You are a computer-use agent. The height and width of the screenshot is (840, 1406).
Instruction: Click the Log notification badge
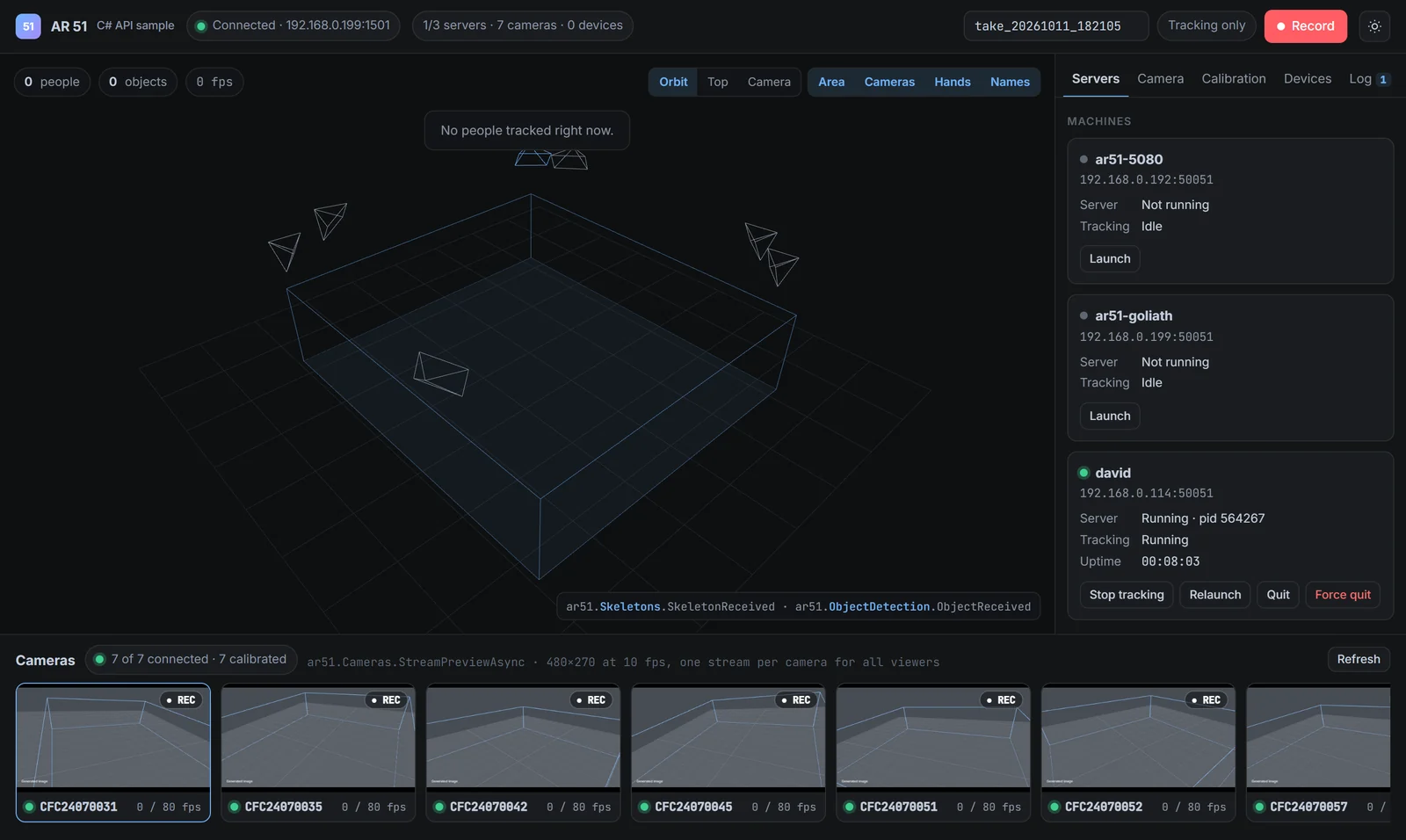pyautogui.click(x=1383, y=79)
